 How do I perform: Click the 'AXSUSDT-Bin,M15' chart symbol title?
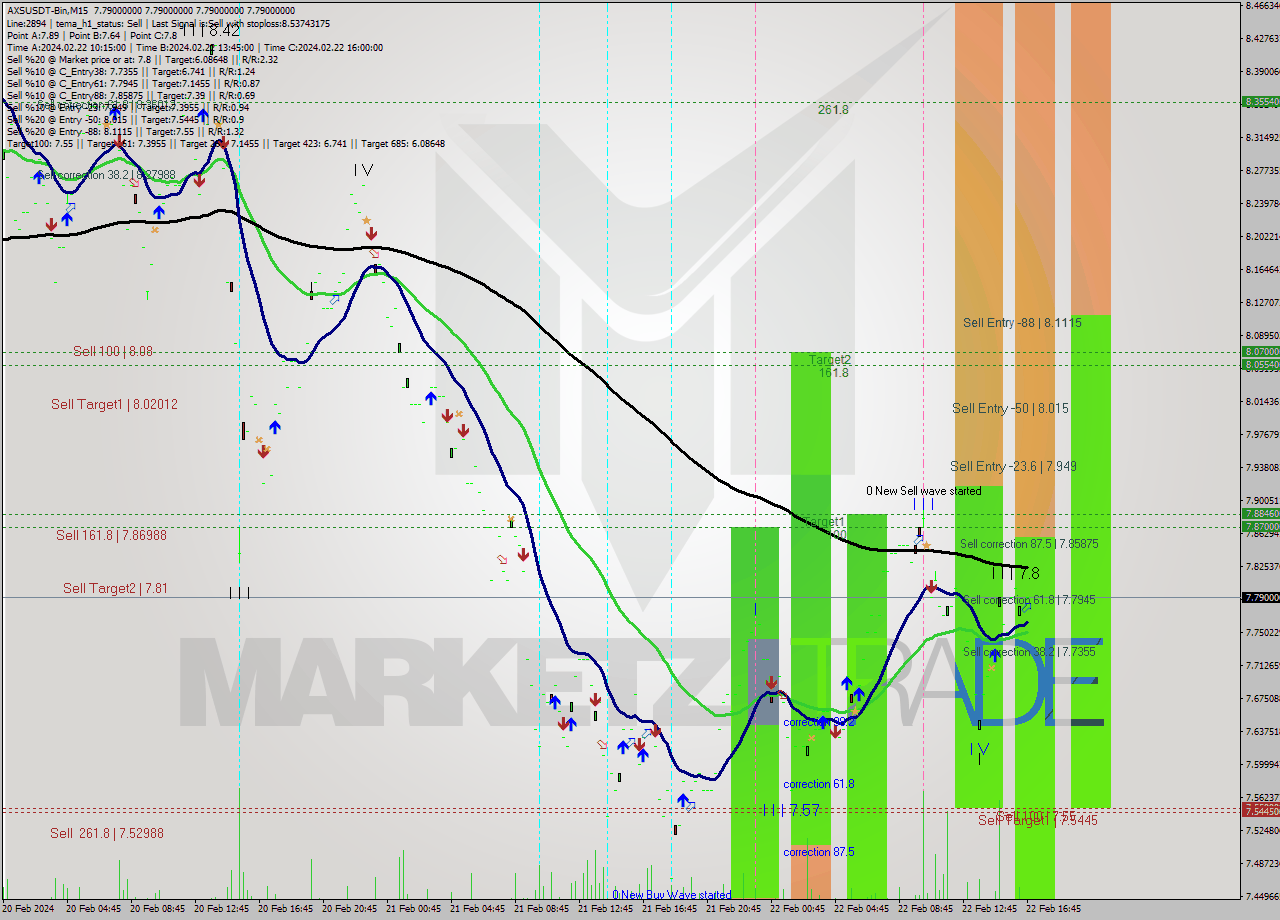click(x=47, y=10)
